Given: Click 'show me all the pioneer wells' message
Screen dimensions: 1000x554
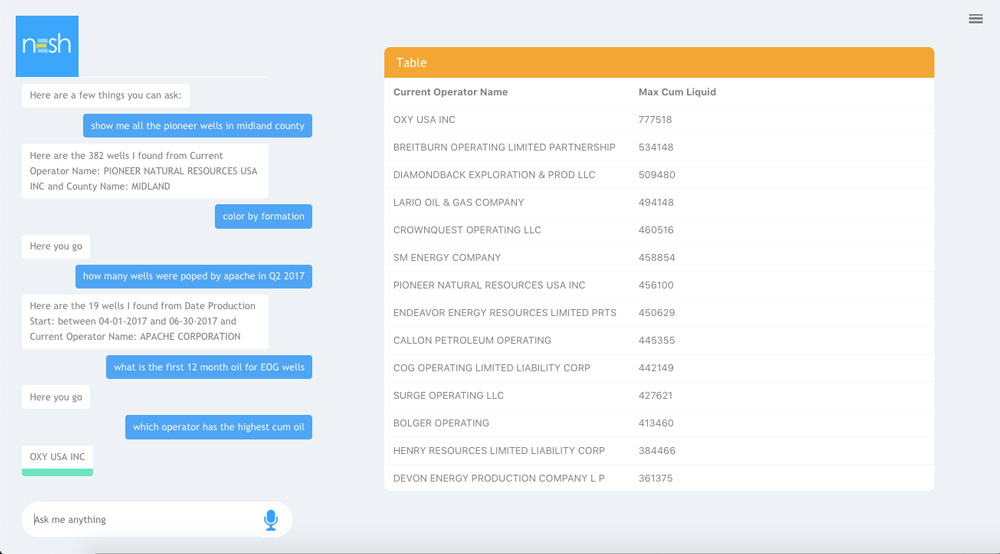Looking at the screenshot, I should 197,126.
